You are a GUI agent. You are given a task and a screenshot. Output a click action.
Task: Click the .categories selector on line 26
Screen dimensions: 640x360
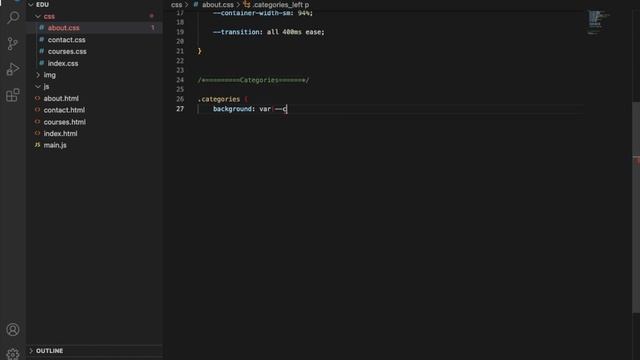coord(219,99)
